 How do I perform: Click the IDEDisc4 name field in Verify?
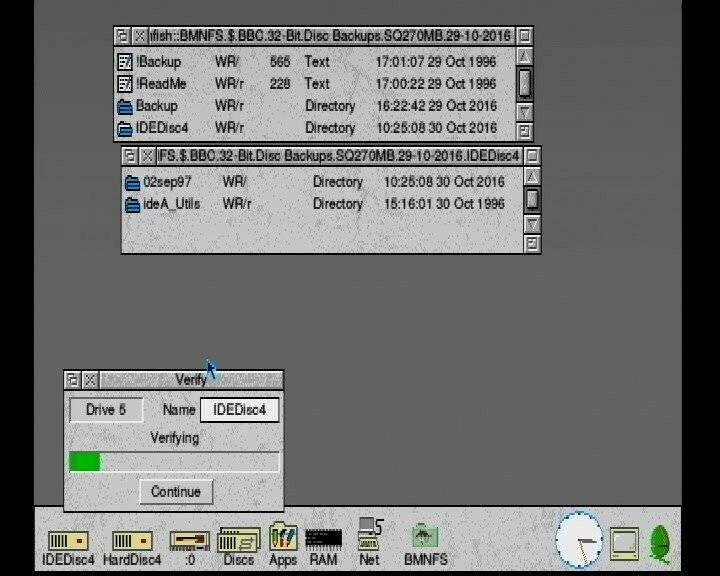coord(239,410)
